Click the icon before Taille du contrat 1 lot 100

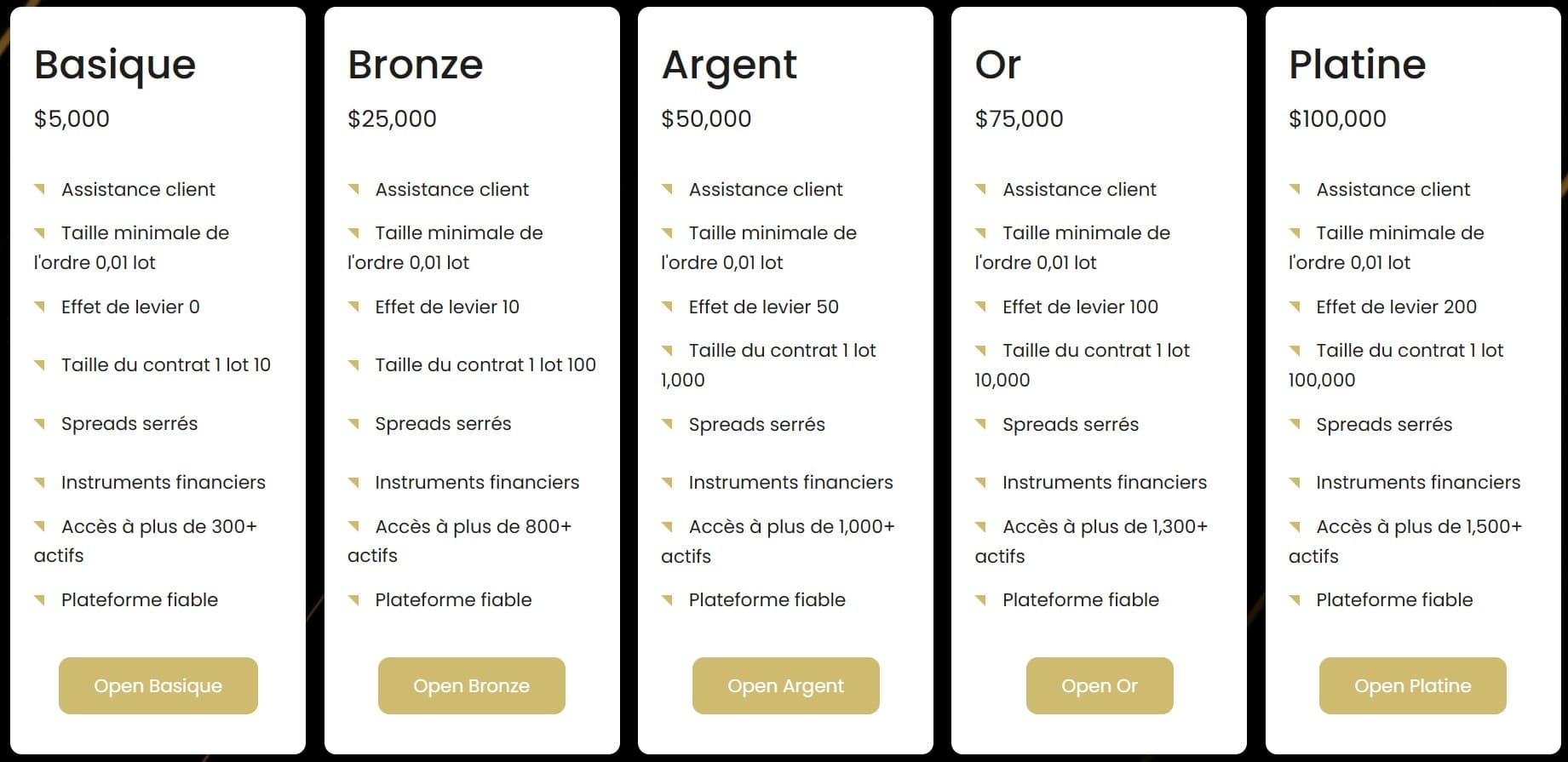355,364
